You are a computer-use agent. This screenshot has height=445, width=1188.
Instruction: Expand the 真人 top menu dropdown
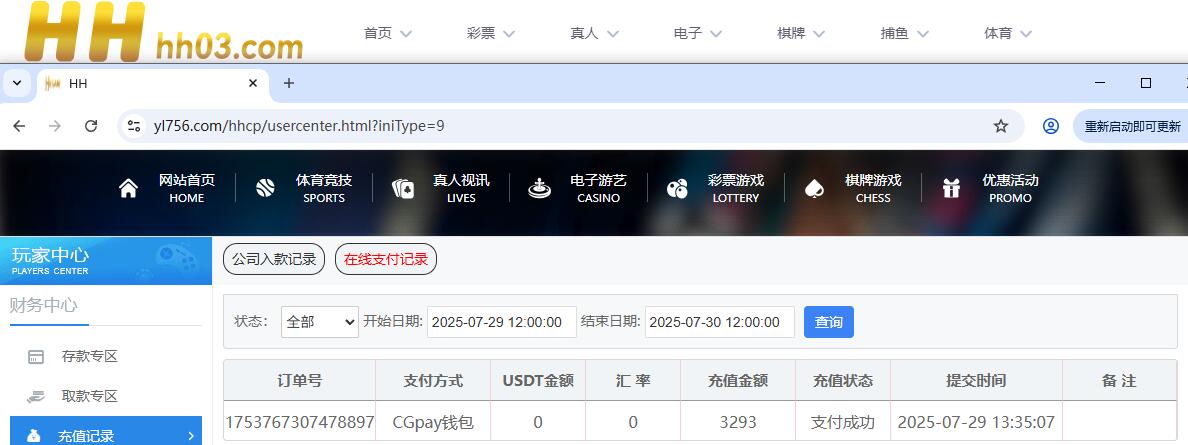[x=594, y=33]
